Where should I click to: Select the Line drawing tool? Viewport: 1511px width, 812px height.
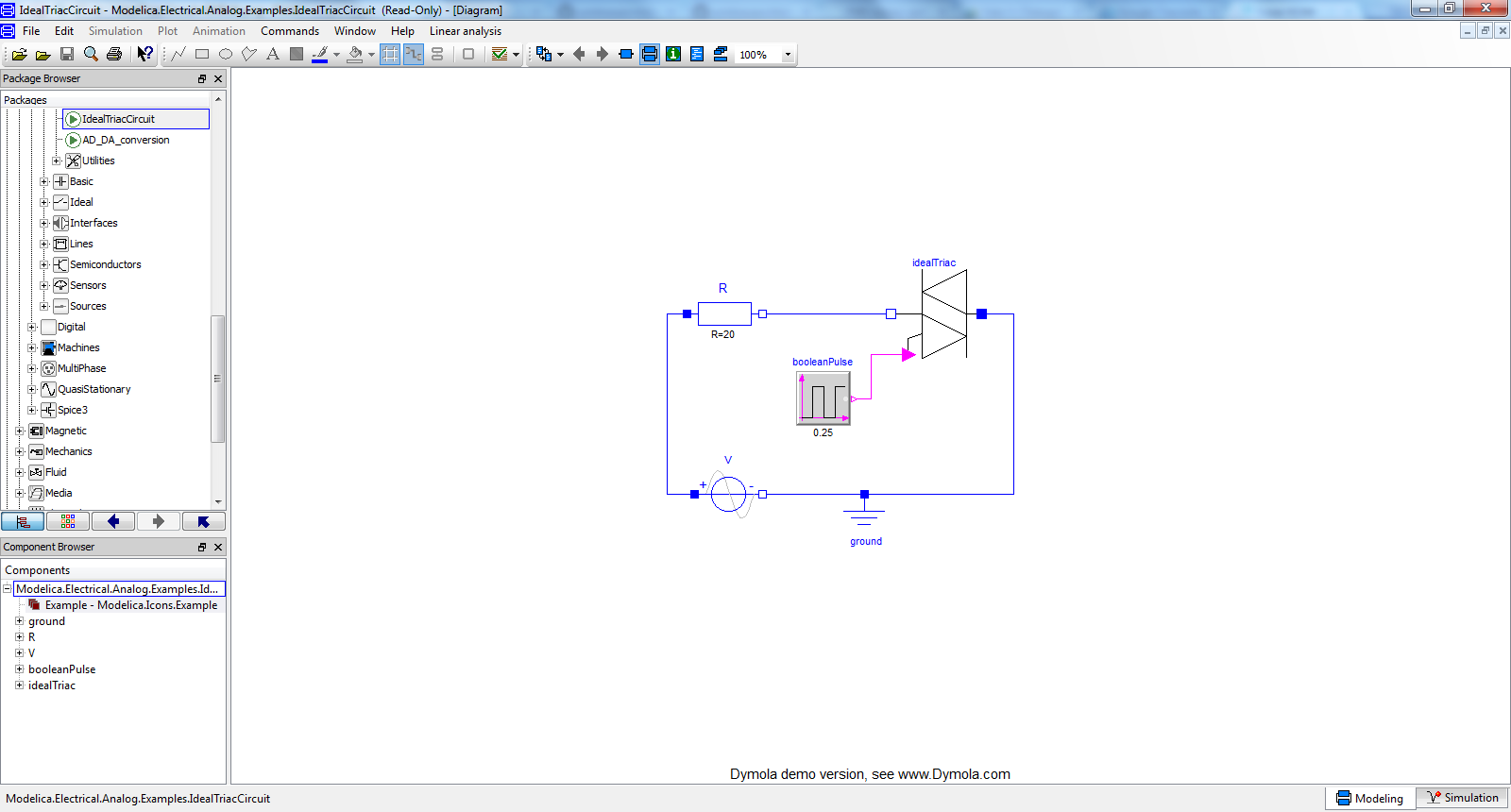(x=178, y=54)
